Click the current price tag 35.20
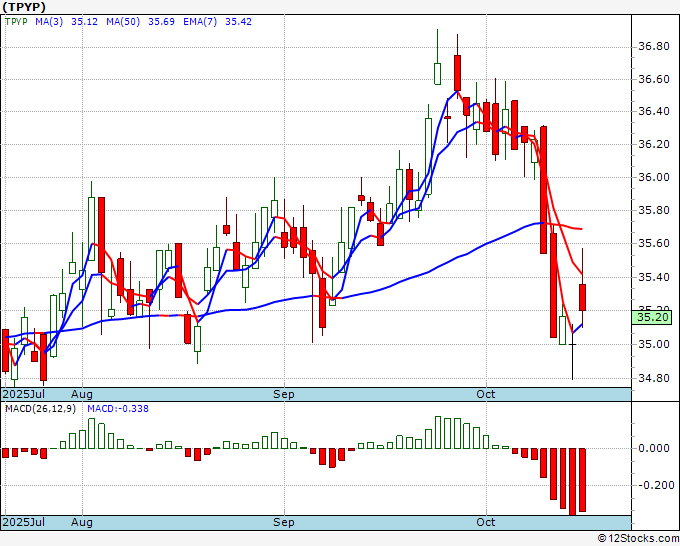The width and height of the screenshot is (680, 546). coord(653,317)
